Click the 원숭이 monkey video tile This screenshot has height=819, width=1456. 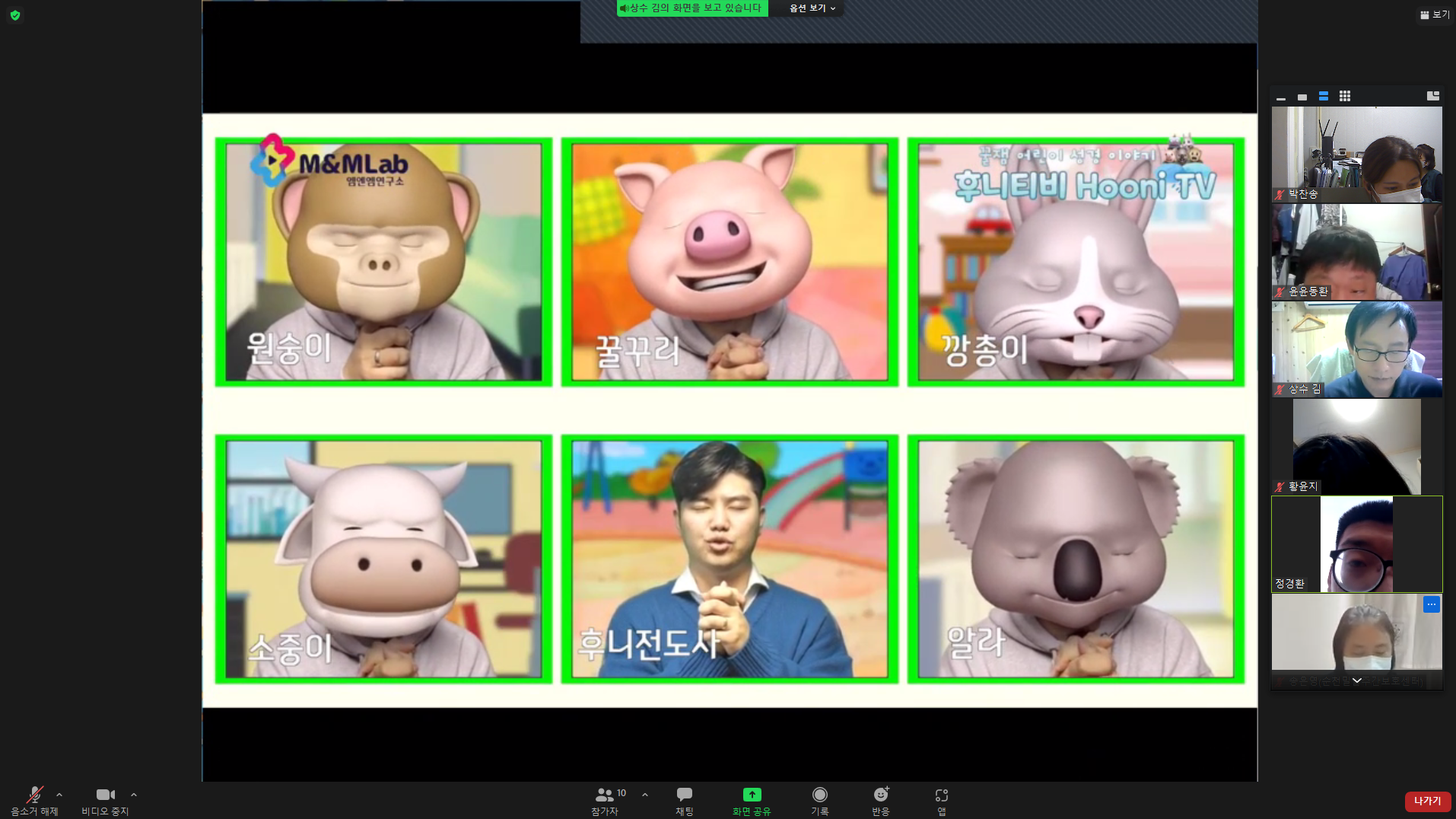click(x=383, y=262)
